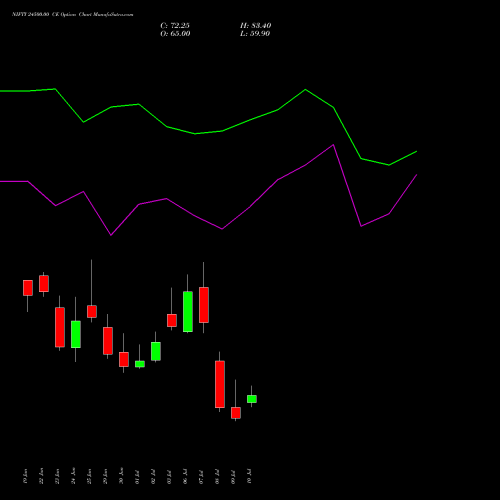
Task: Click the low value L: 59.90
Action: (x=255, y=34)
